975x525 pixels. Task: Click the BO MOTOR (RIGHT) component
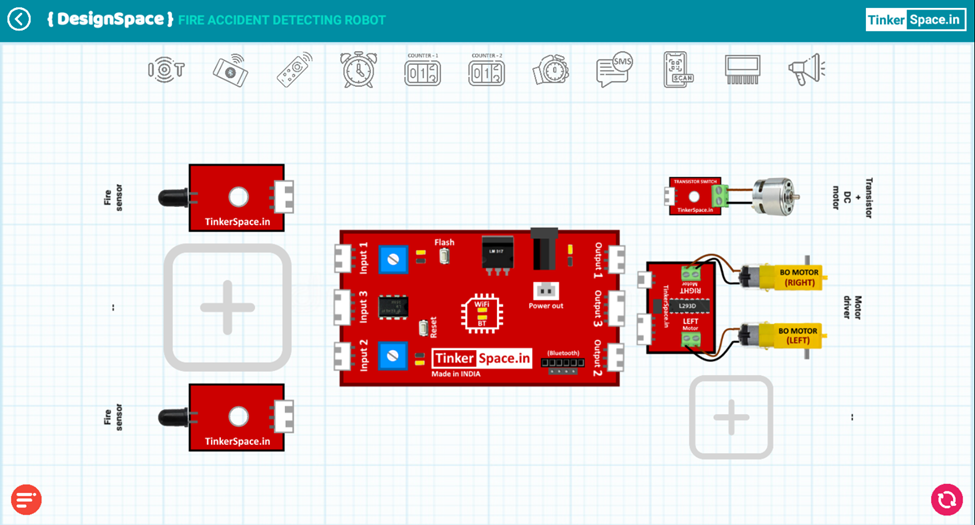click(785, 277)
